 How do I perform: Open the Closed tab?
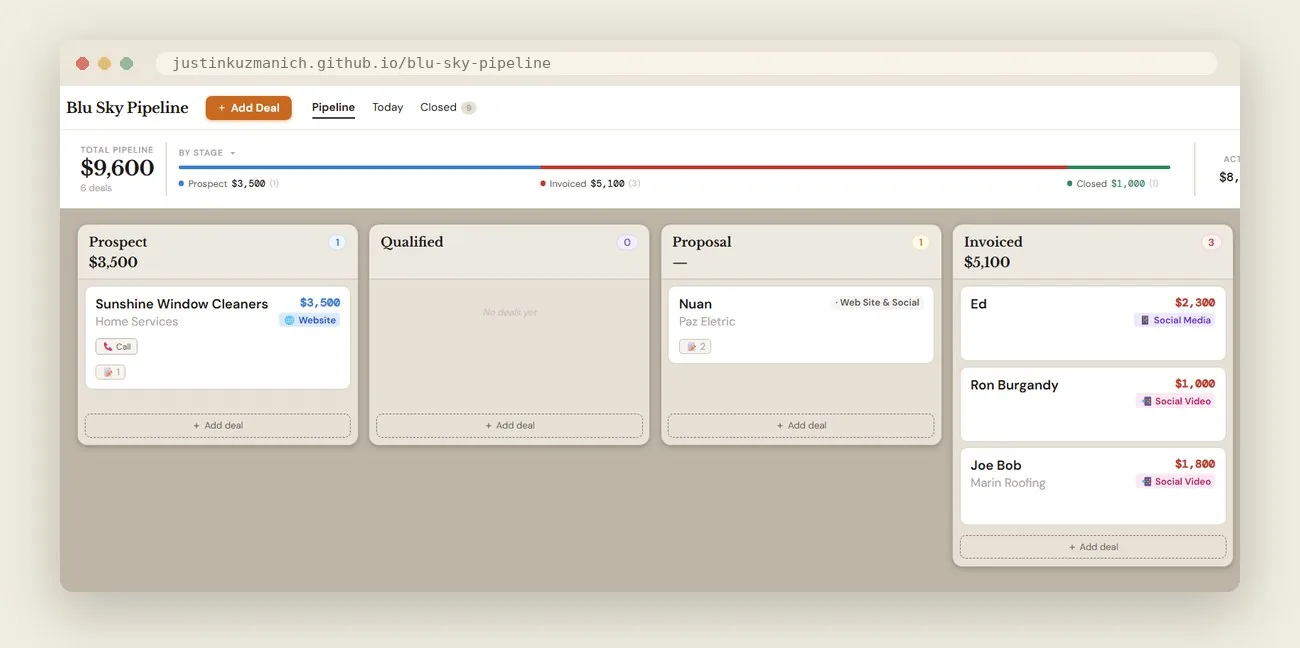[x=447, y=107]
